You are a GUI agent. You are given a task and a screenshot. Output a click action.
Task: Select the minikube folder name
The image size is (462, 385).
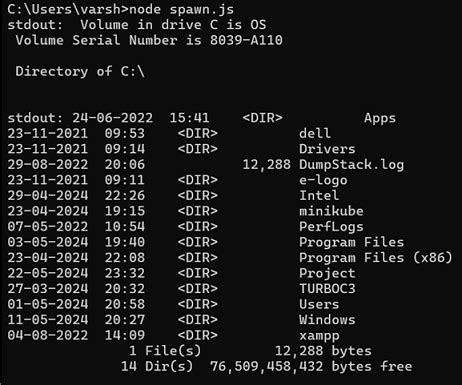[331, 211]
